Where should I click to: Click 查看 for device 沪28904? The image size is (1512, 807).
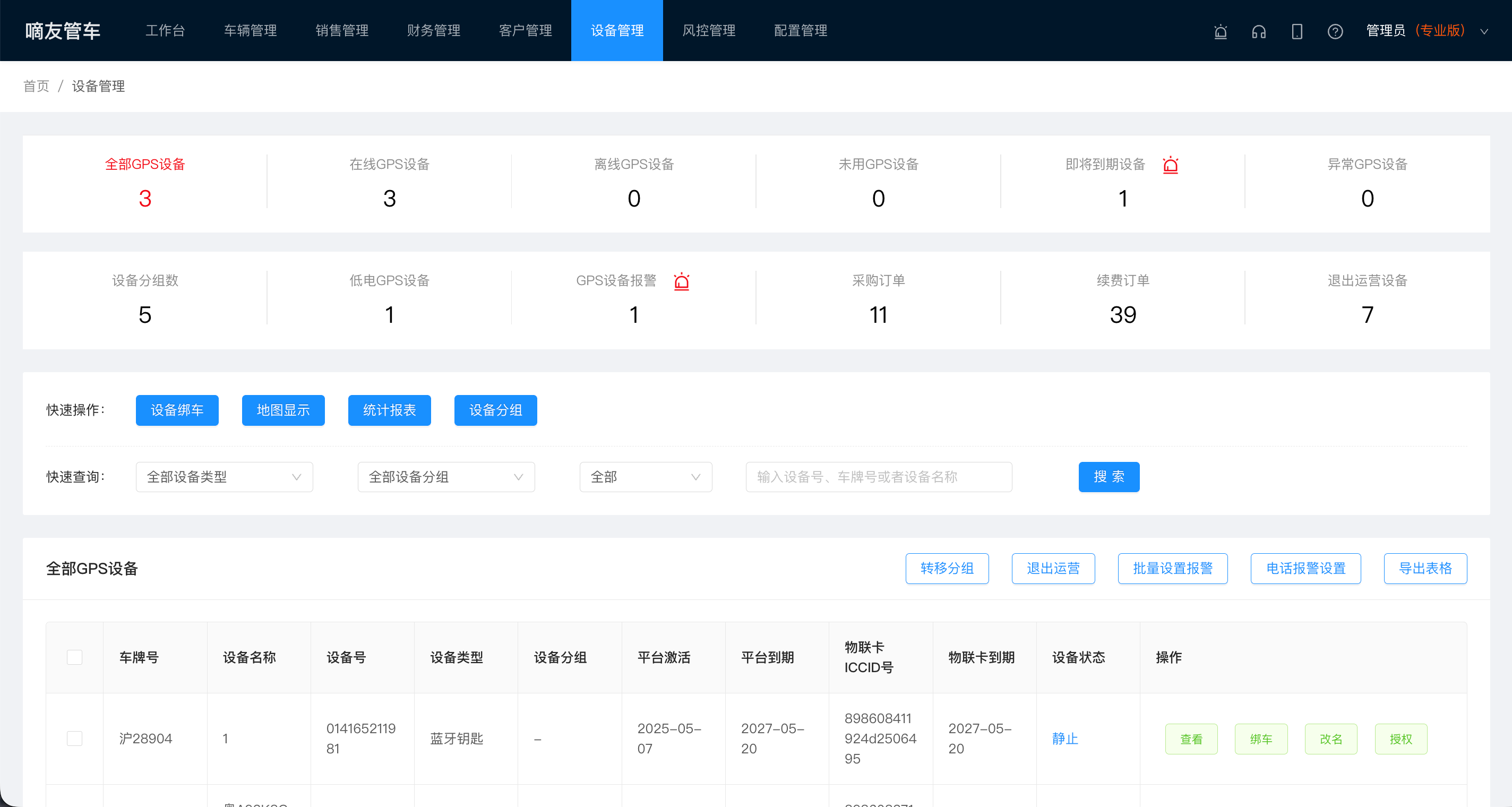(x=1191, y=739)
